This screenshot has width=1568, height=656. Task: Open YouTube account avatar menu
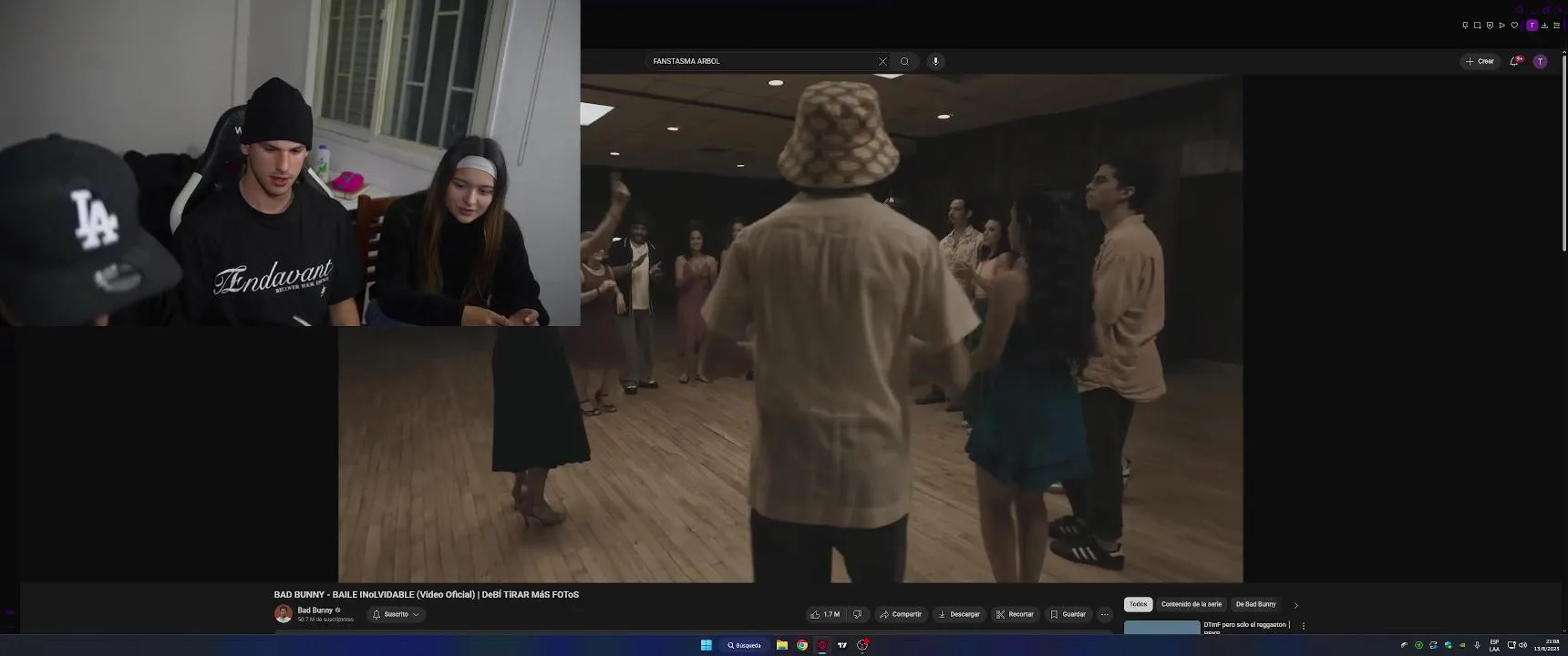1540,61
